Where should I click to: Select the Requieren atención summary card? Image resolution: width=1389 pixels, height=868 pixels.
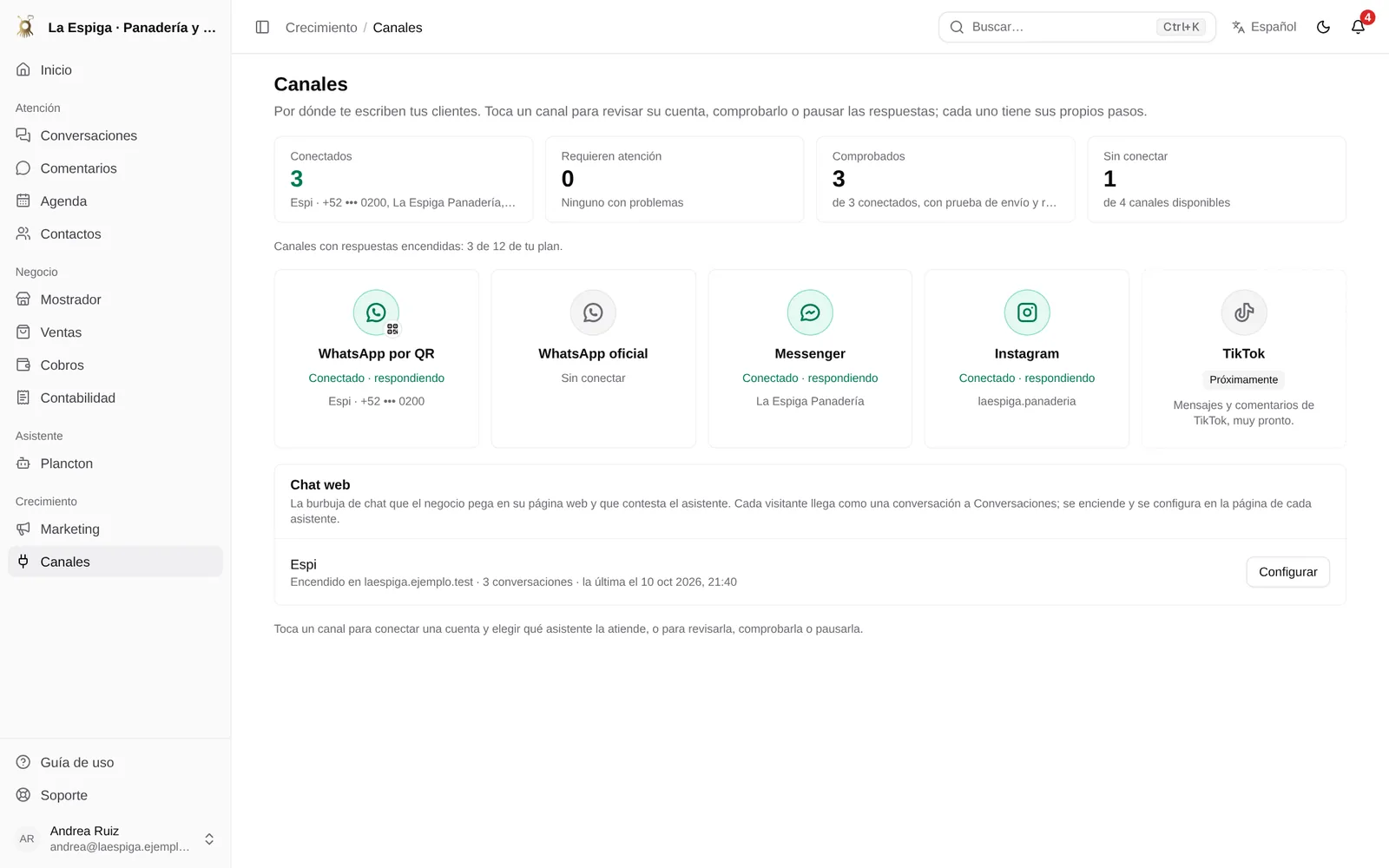click(x=675, y=180)
